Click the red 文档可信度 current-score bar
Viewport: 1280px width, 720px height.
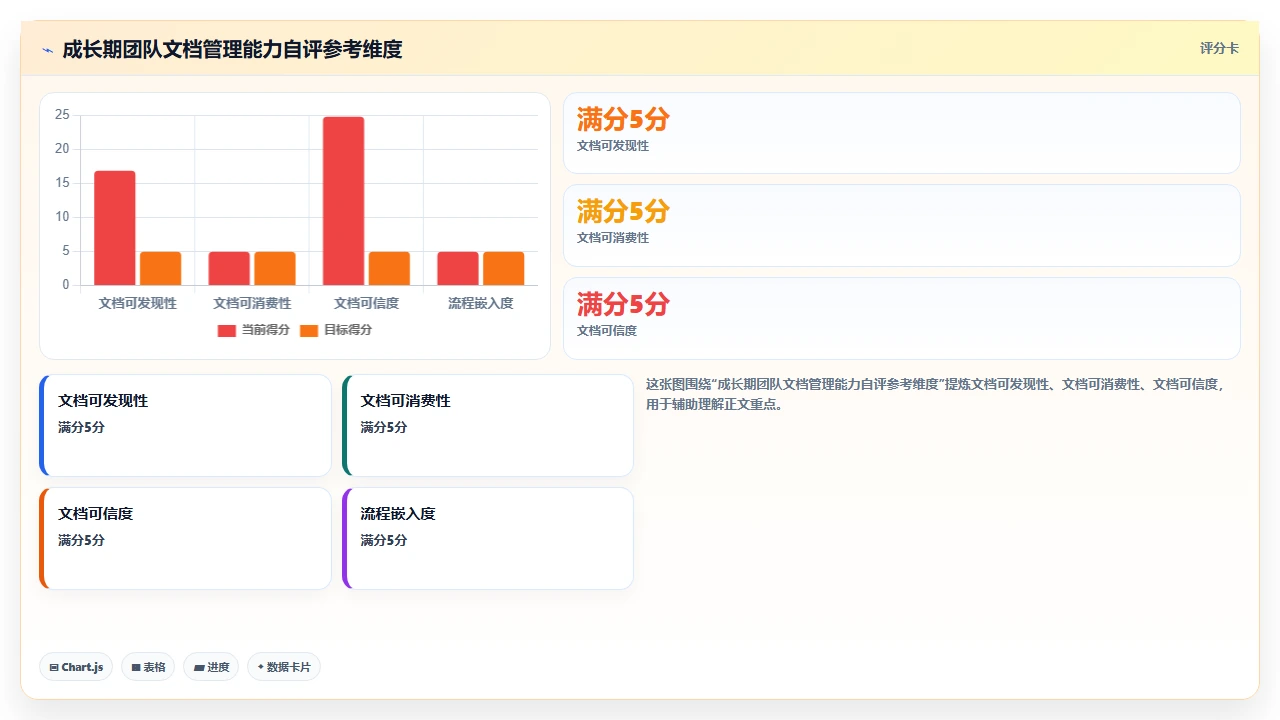(343, 201)
